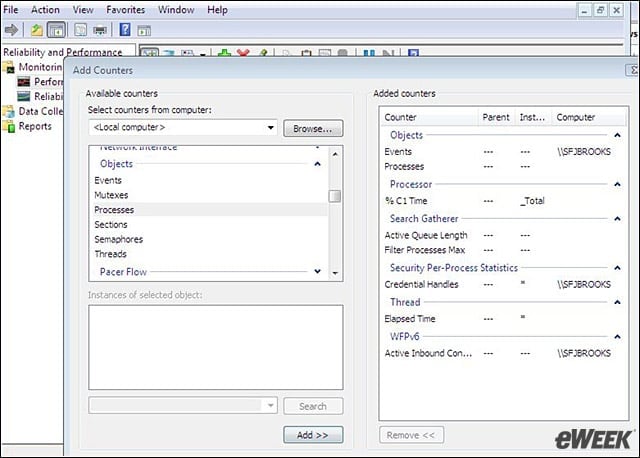Toggle the Show/Hide Console Tree icon
640x458 pixels.
[x=56, y=30]
